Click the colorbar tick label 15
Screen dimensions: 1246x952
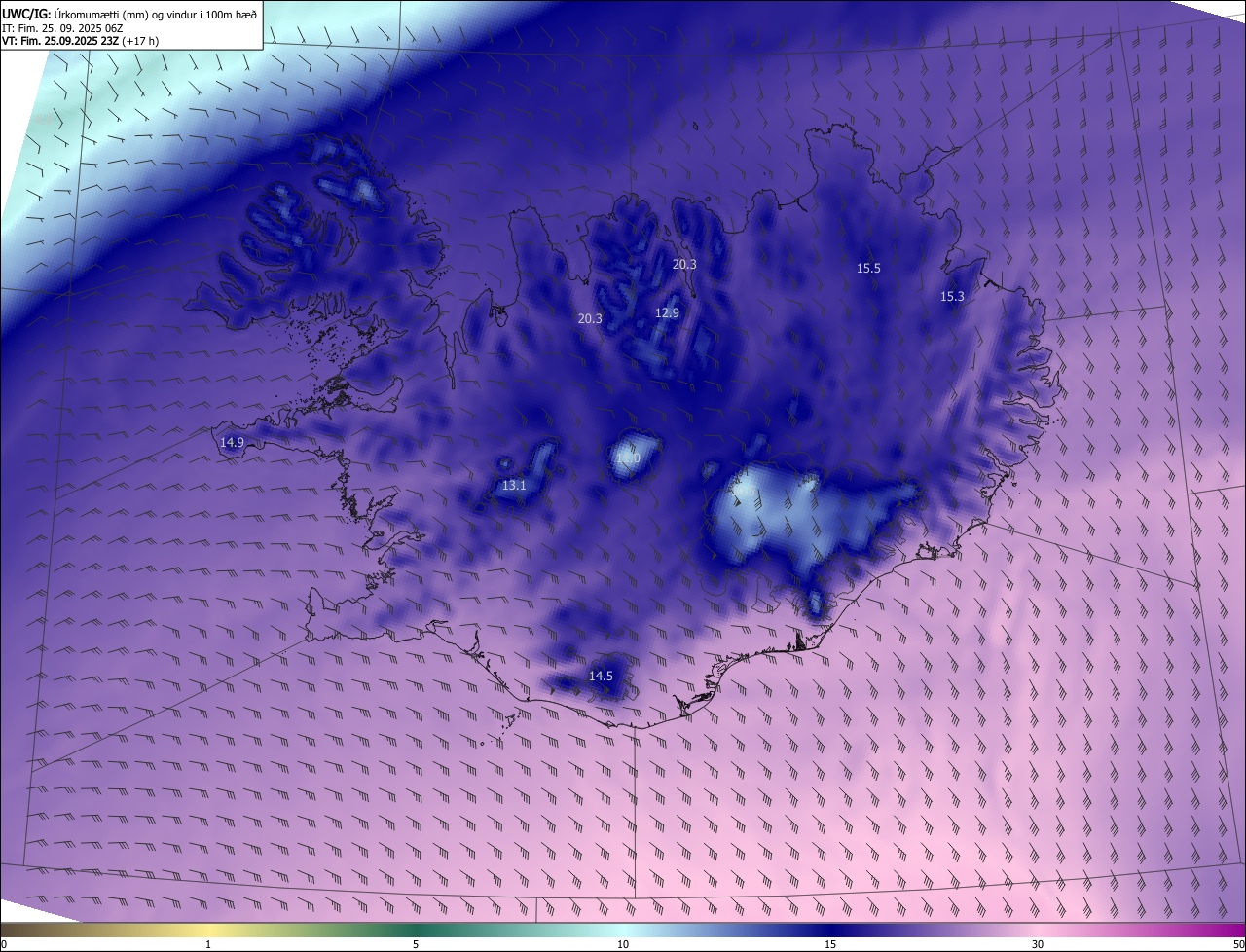[x=830, y=944]
